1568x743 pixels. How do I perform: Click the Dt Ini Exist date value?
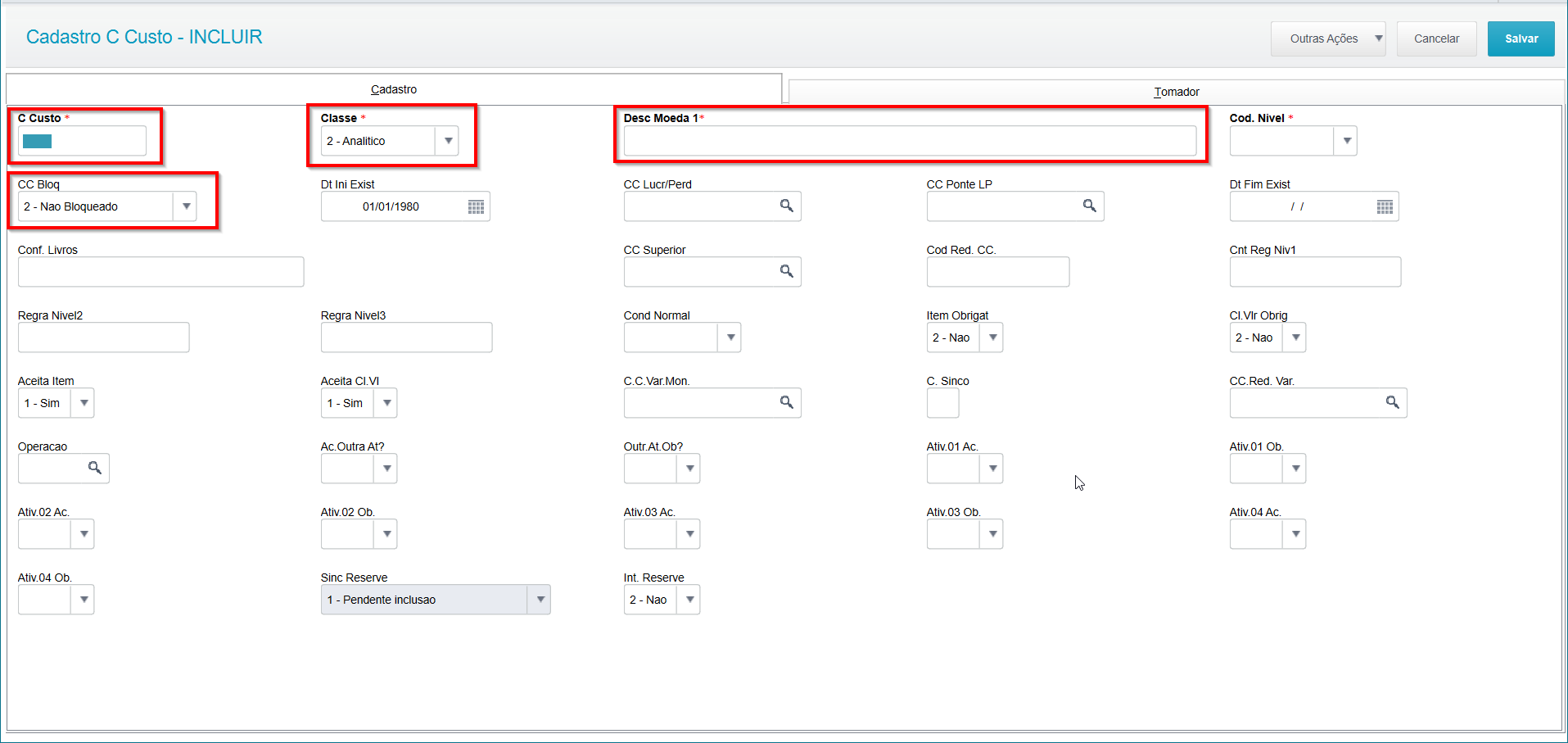tap(391, 206)
